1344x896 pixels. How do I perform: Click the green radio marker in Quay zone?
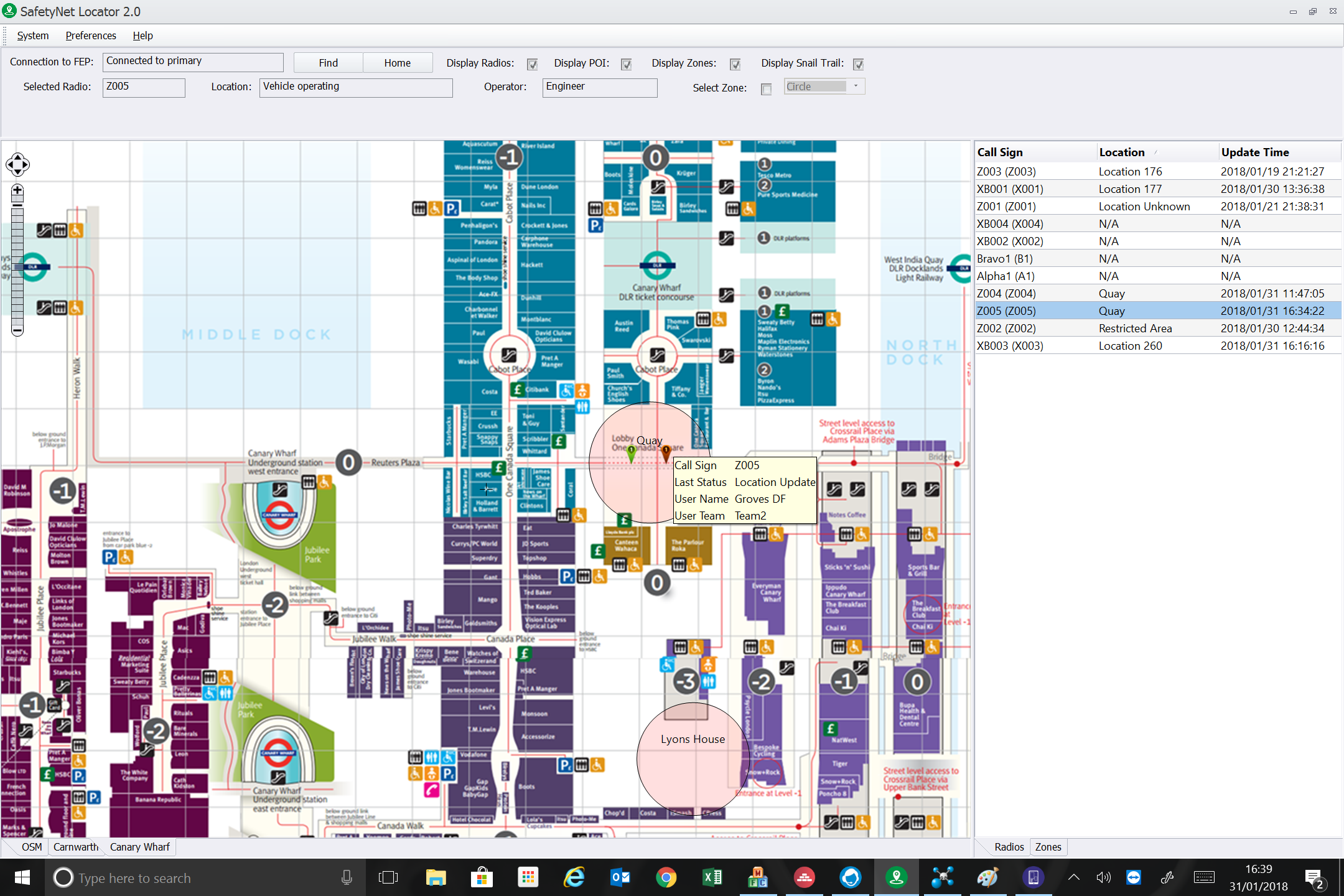(x=632, y=454)
